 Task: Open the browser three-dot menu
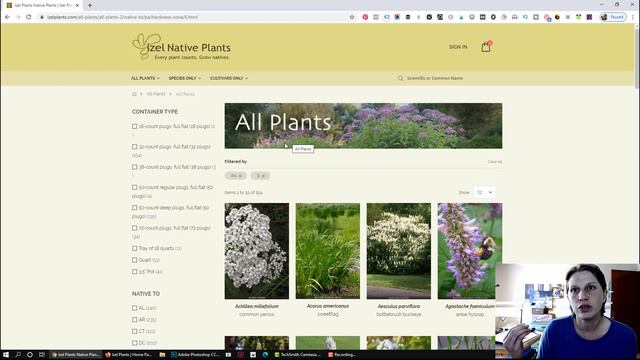pyautogui.click(x=633, y=17)
